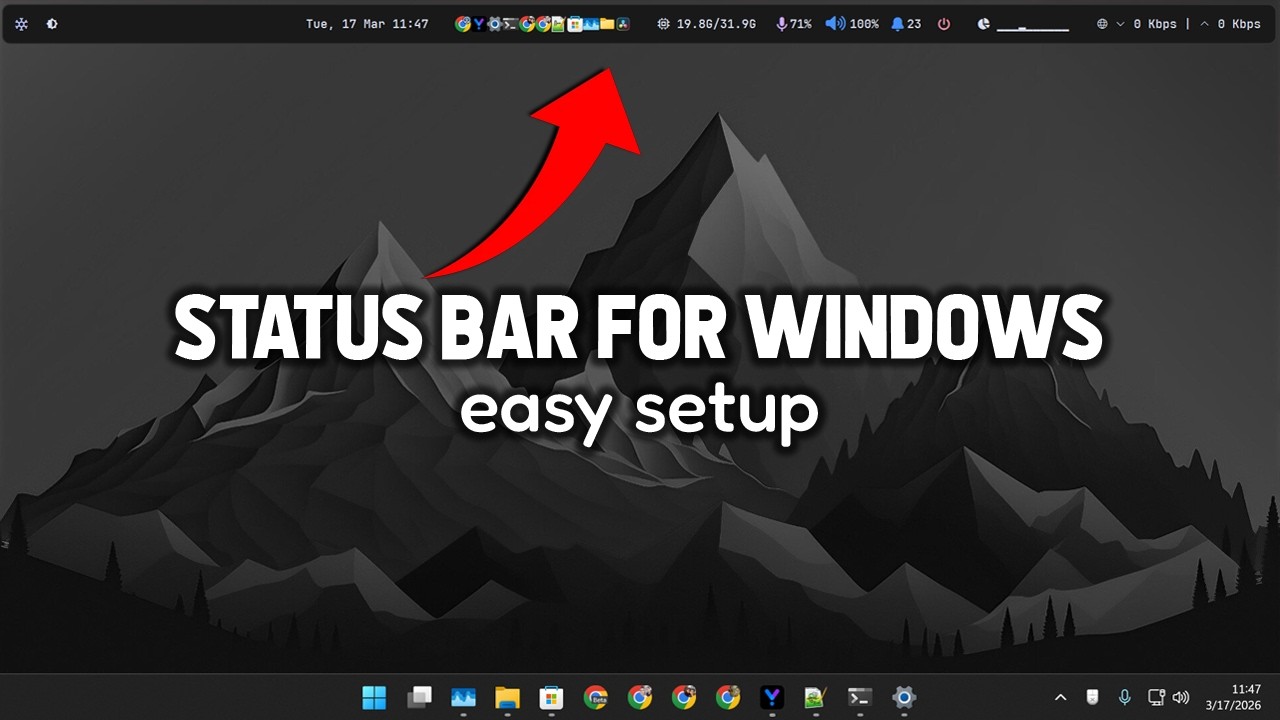This screenshot has width=1280, height=720.
Task: Open the notifications bell showing 23
Action: click(906, 24)
